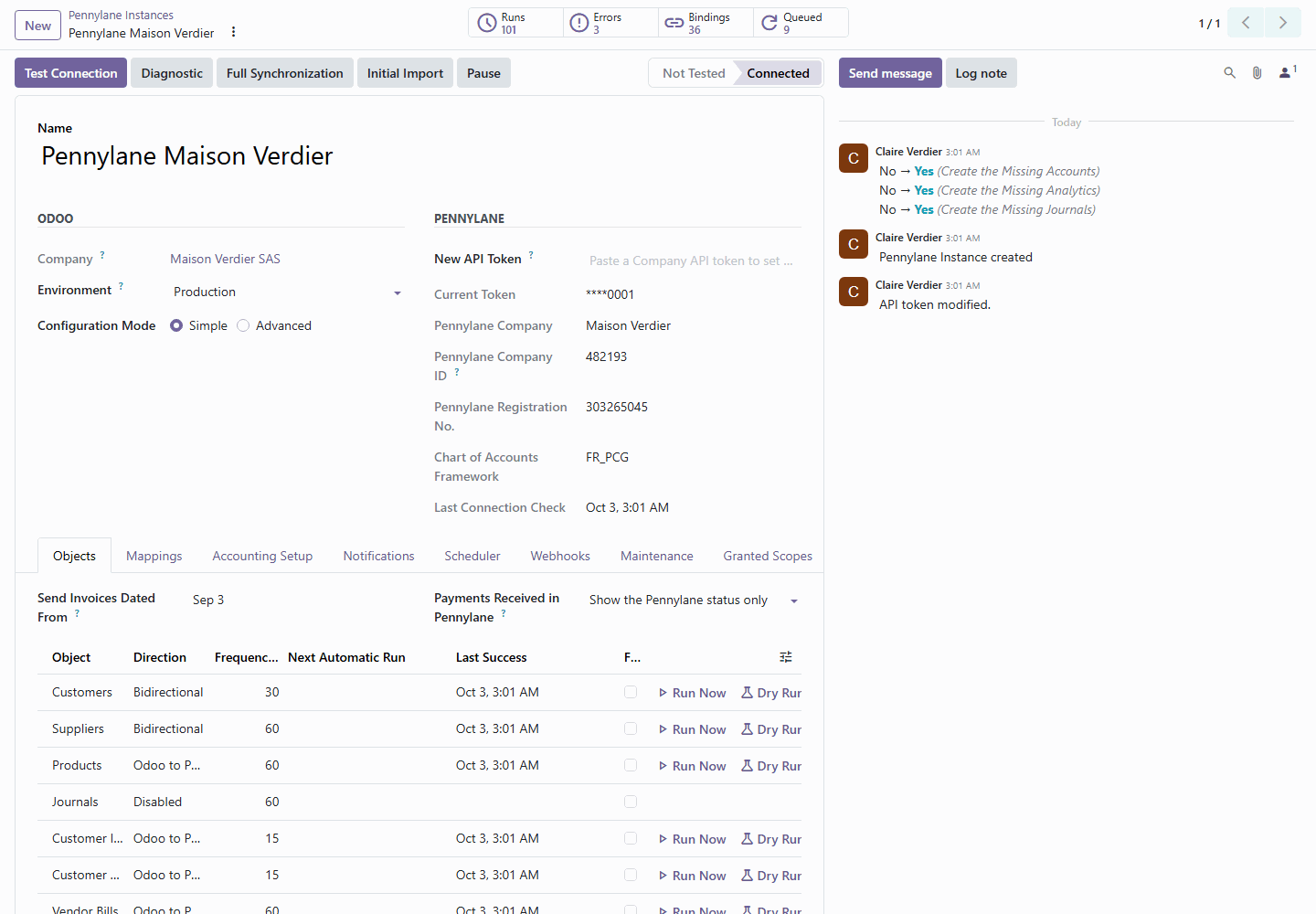Search messages with the magnifier icon
1316x914 pixels.
tap(1230, 73)
